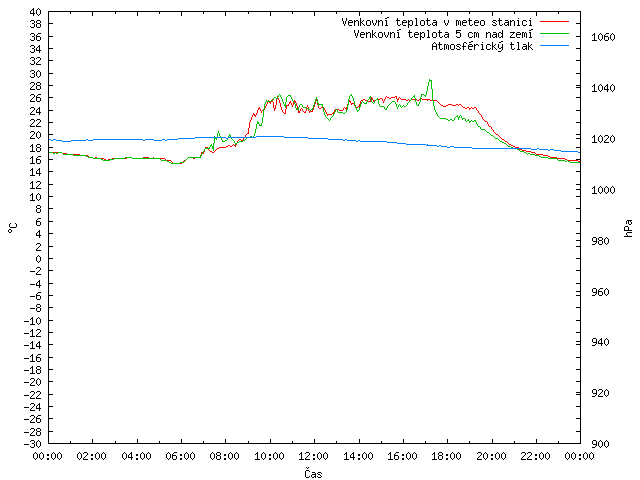Image resolution: width=640 pixels, height=480 pixels.
Task: Click the x-axis label '04:00'
Action: point(136,456)
